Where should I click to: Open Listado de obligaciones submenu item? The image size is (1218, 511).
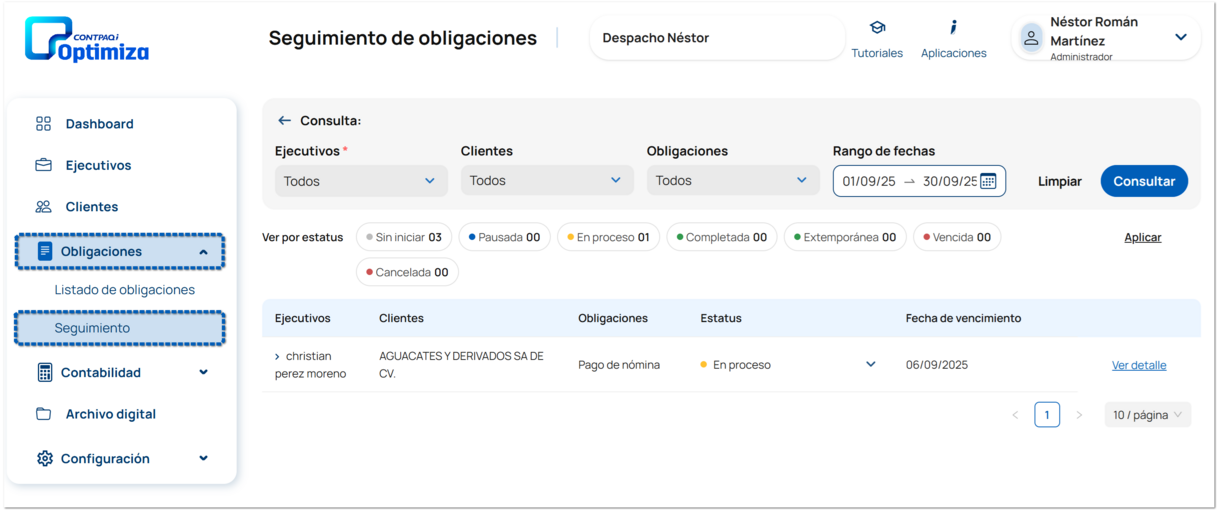pyautogui.click(x=125, y=290)
